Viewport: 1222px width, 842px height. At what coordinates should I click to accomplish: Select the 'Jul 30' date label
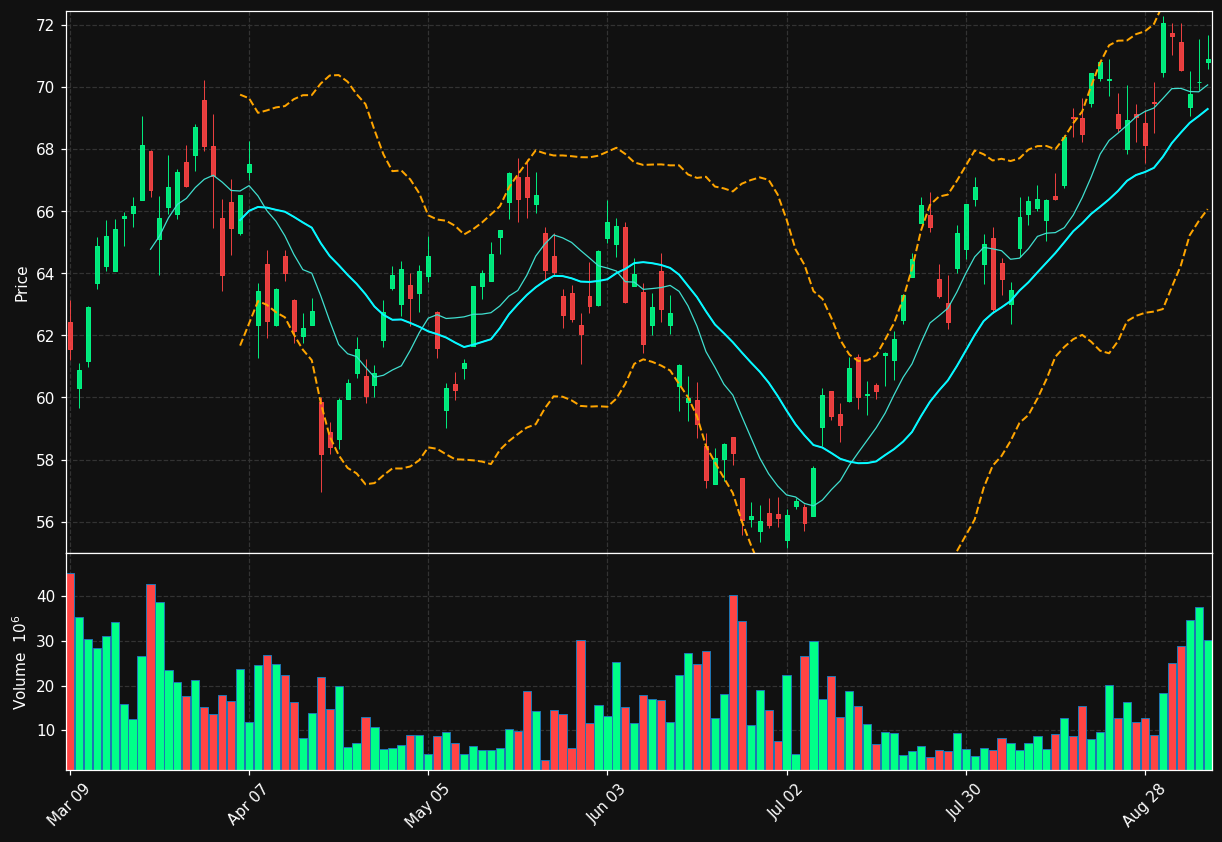click(963, 803)
